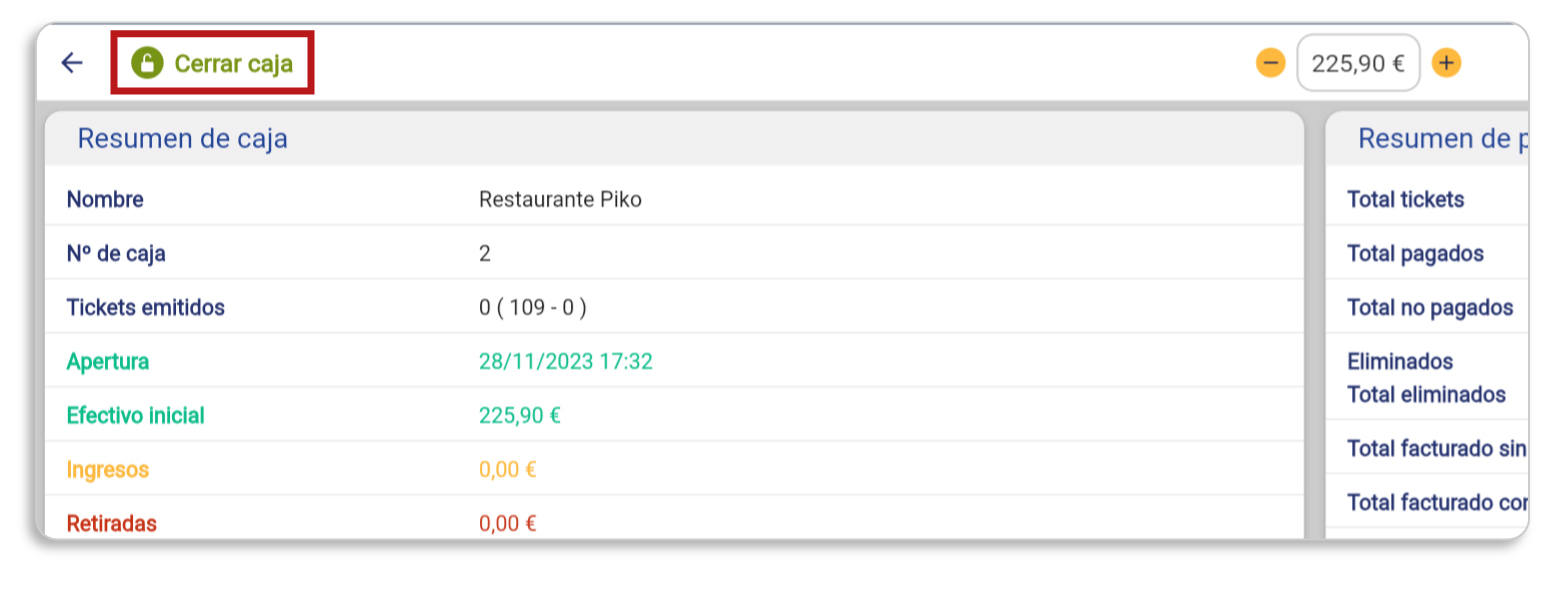Image resolution: width=1563 pixels, height=589 pixels.
Task: Select the Nº de caja row
Action: click(675, 253)
